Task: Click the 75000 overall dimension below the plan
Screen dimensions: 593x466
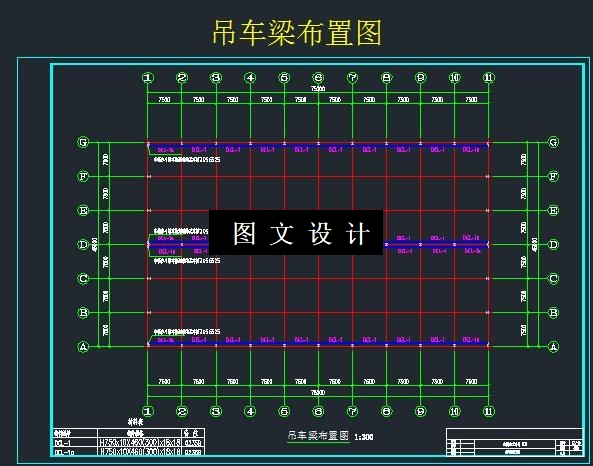Action: point(318,393)
